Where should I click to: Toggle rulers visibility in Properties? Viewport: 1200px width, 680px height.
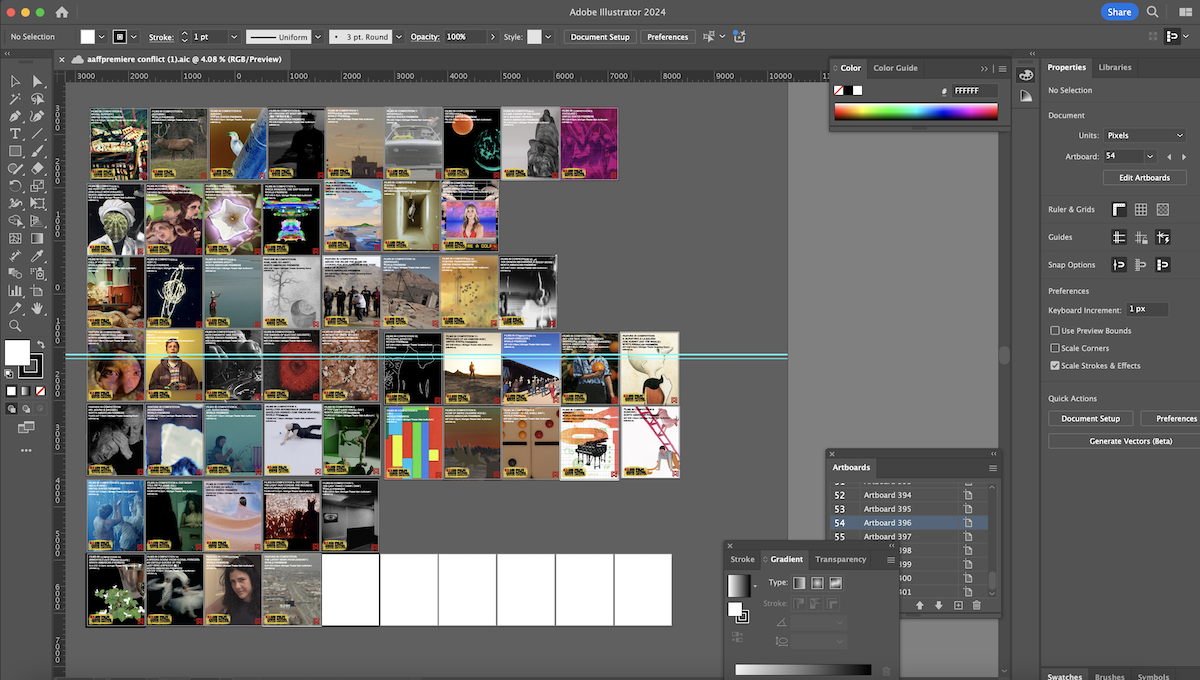(x=1119, y=210)
